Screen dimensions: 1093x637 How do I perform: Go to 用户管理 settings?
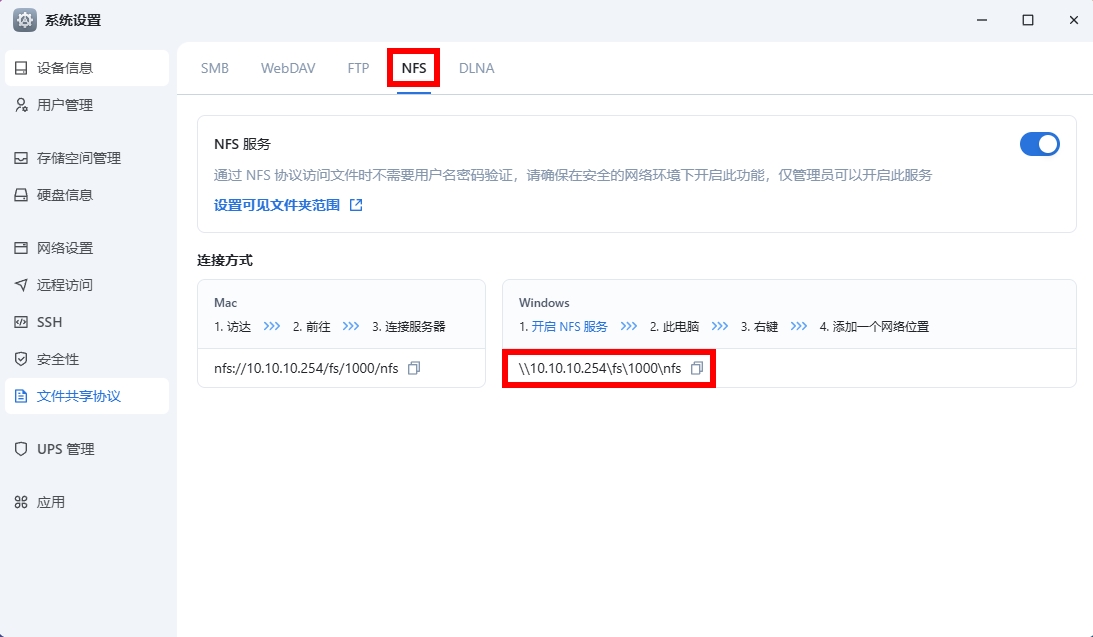coord(65,105)
